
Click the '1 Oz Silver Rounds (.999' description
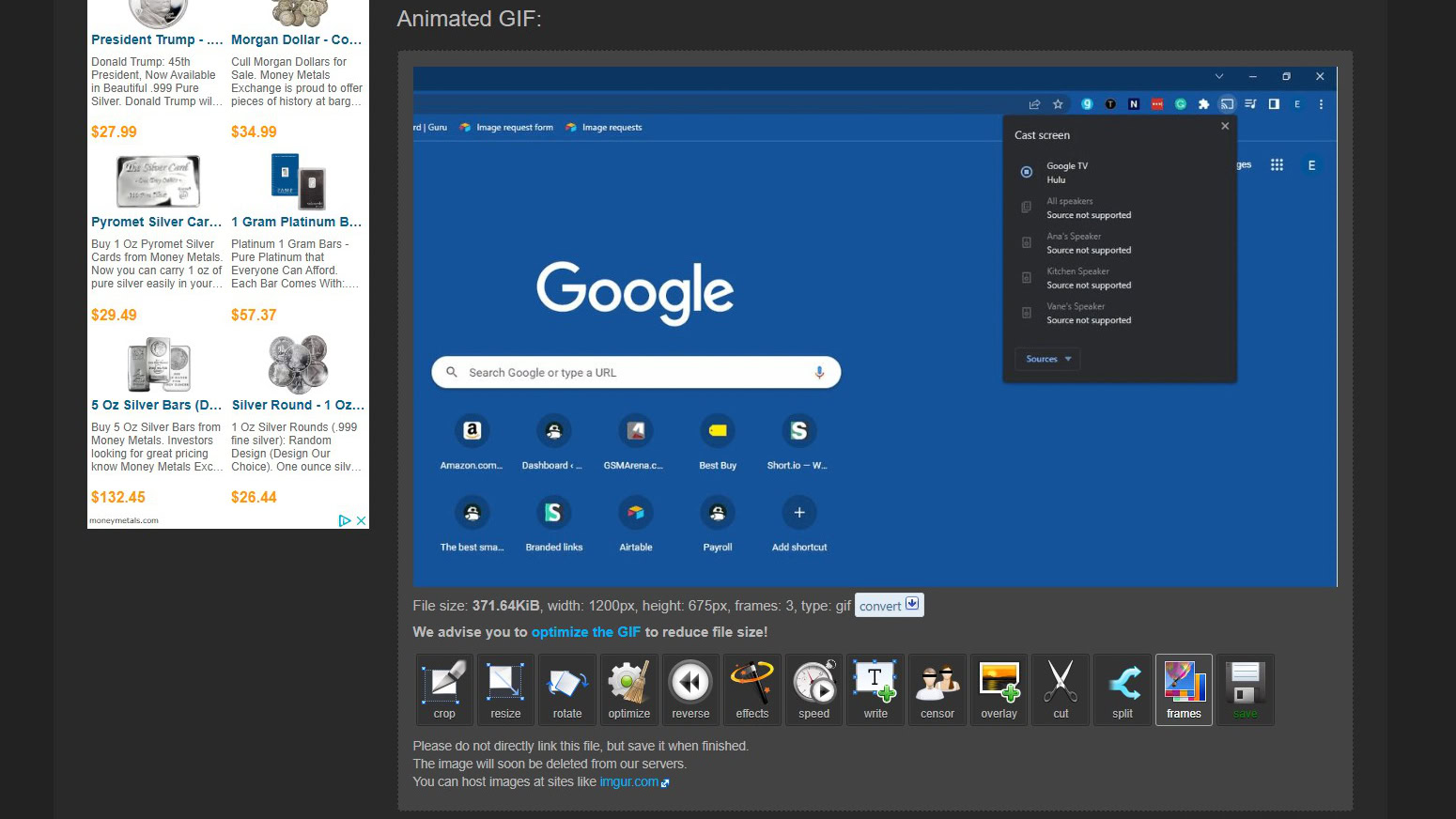pyautogui.click(x=297, y=447)
